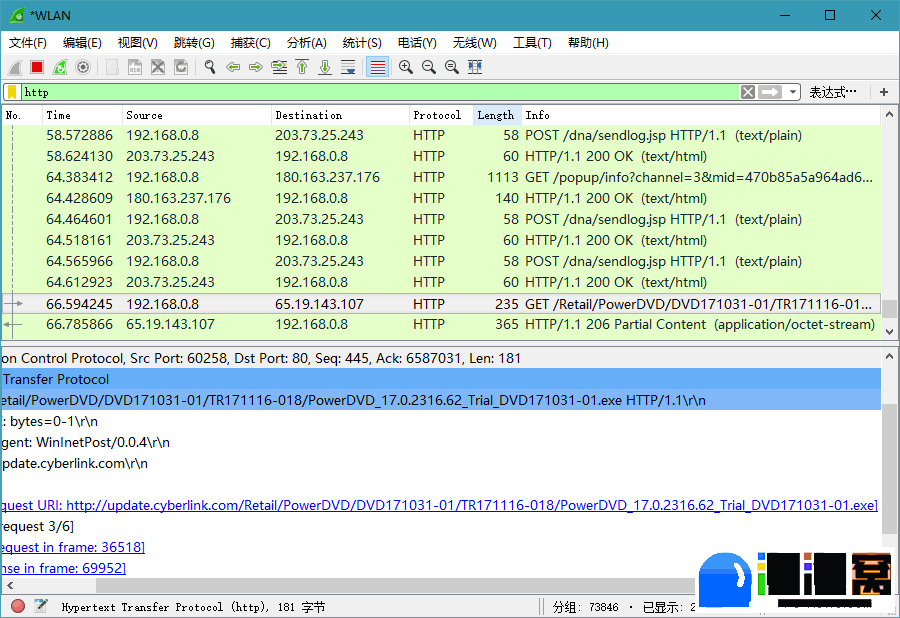Sort by the Protocol column header
The height and width of the screenshot is (618, 900).
click(x=441, y=115)
